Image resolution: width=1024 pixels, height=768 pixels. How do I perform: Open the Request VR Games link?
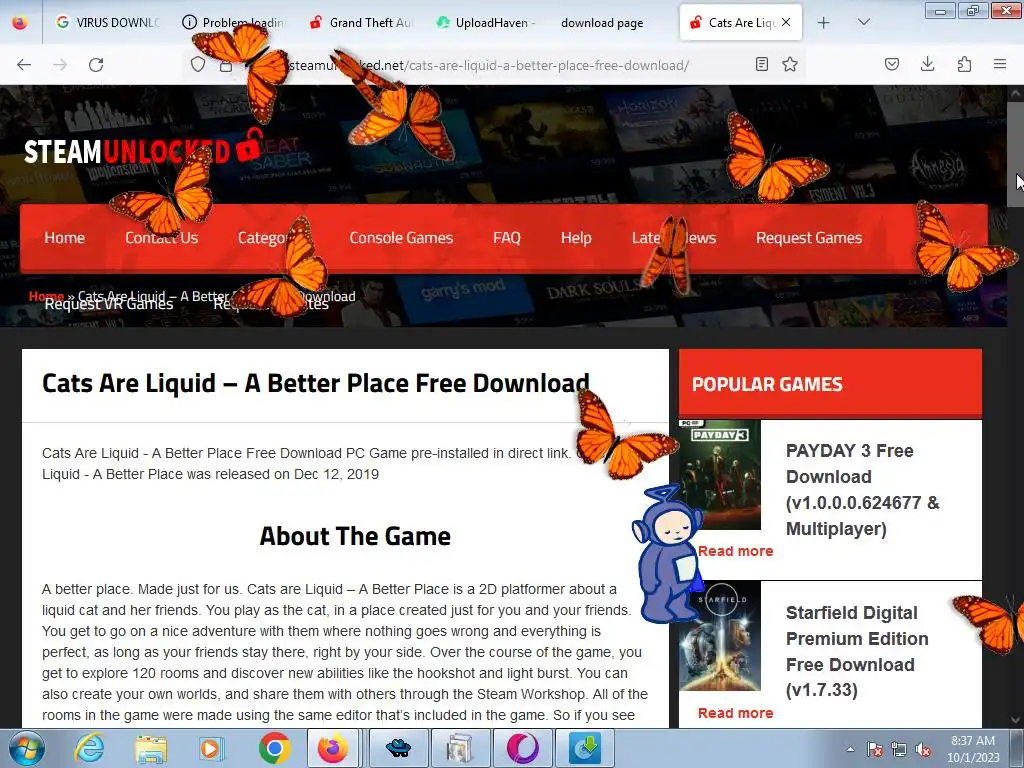(x=109, y=304)
